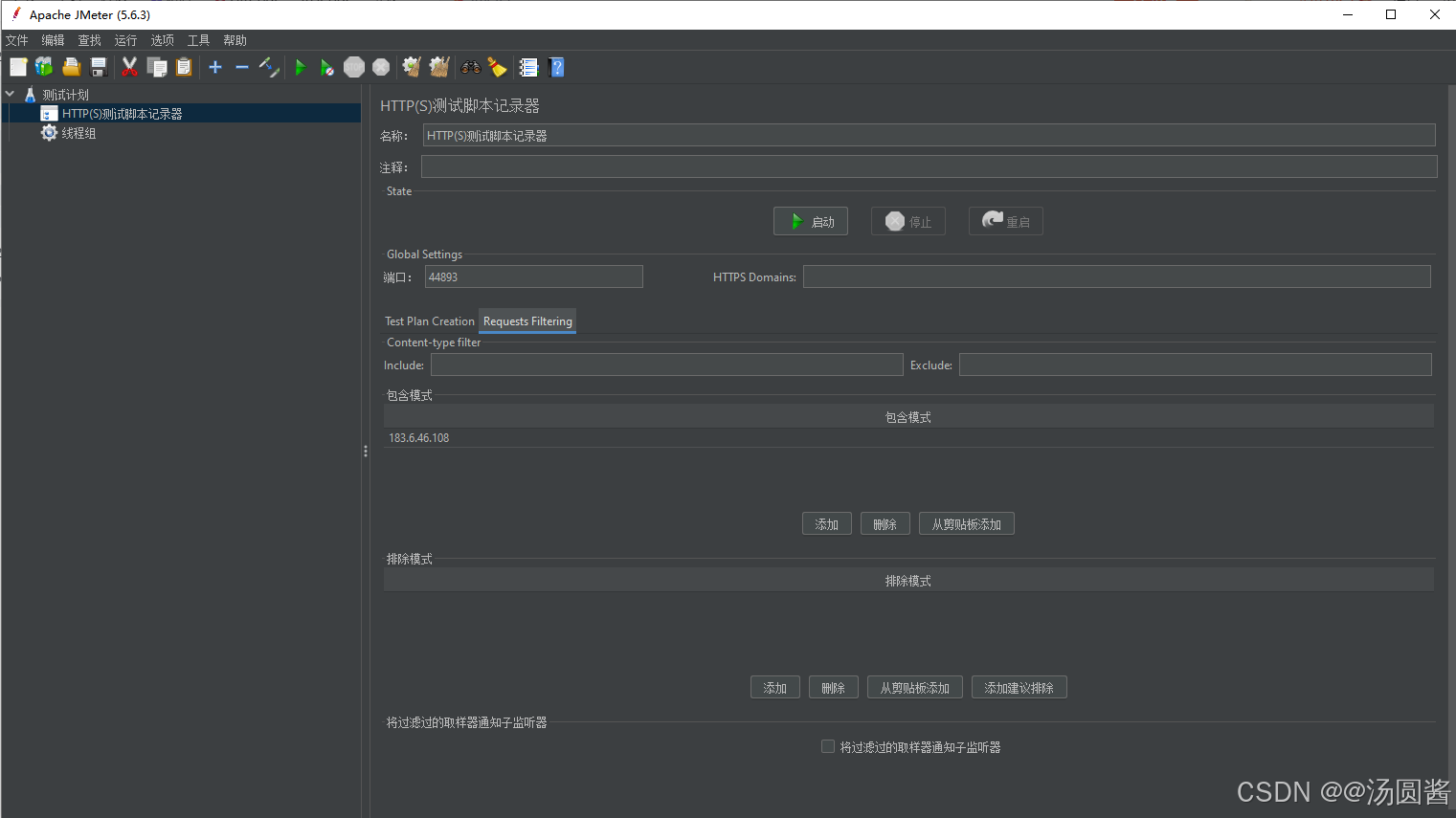Select HTTP(S)测试脚本记录器 in the tree

[122, 114]
